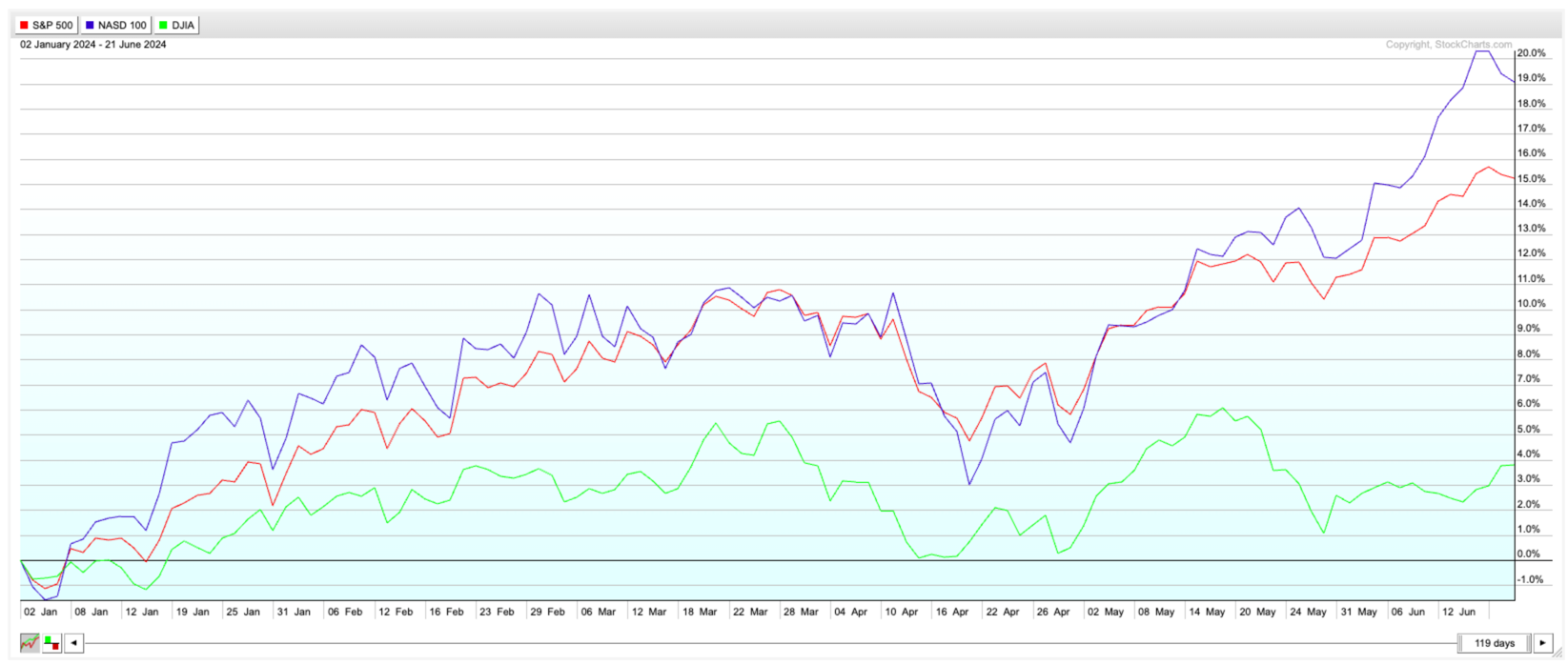Click the '06 Feb' date label
Viewport: 1568px width, 665px height.
point(345,612)
